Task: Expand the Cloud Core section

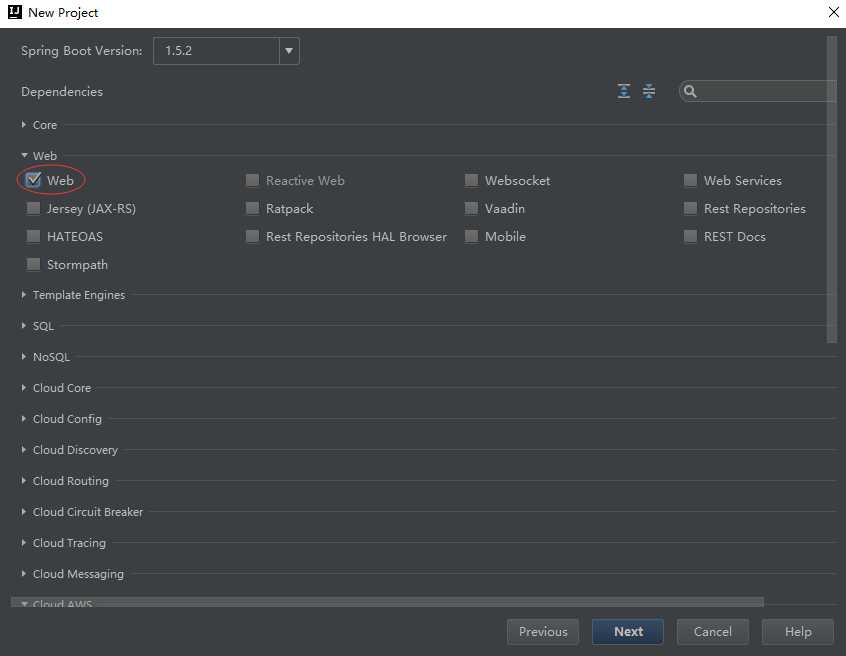Action: [24, 387]
